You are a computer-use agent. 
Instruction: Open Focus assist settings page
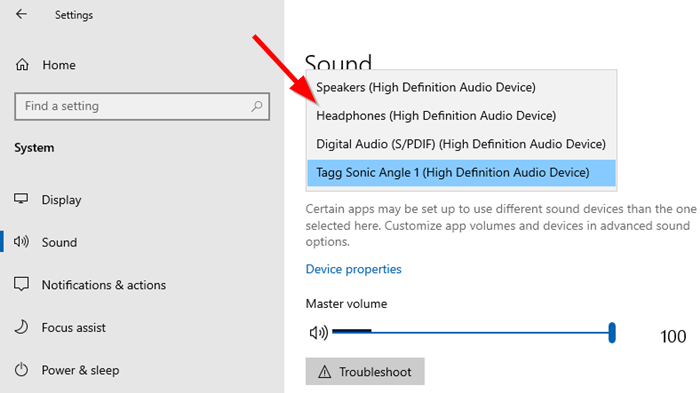pyautogui.click(x=74, y=328)
